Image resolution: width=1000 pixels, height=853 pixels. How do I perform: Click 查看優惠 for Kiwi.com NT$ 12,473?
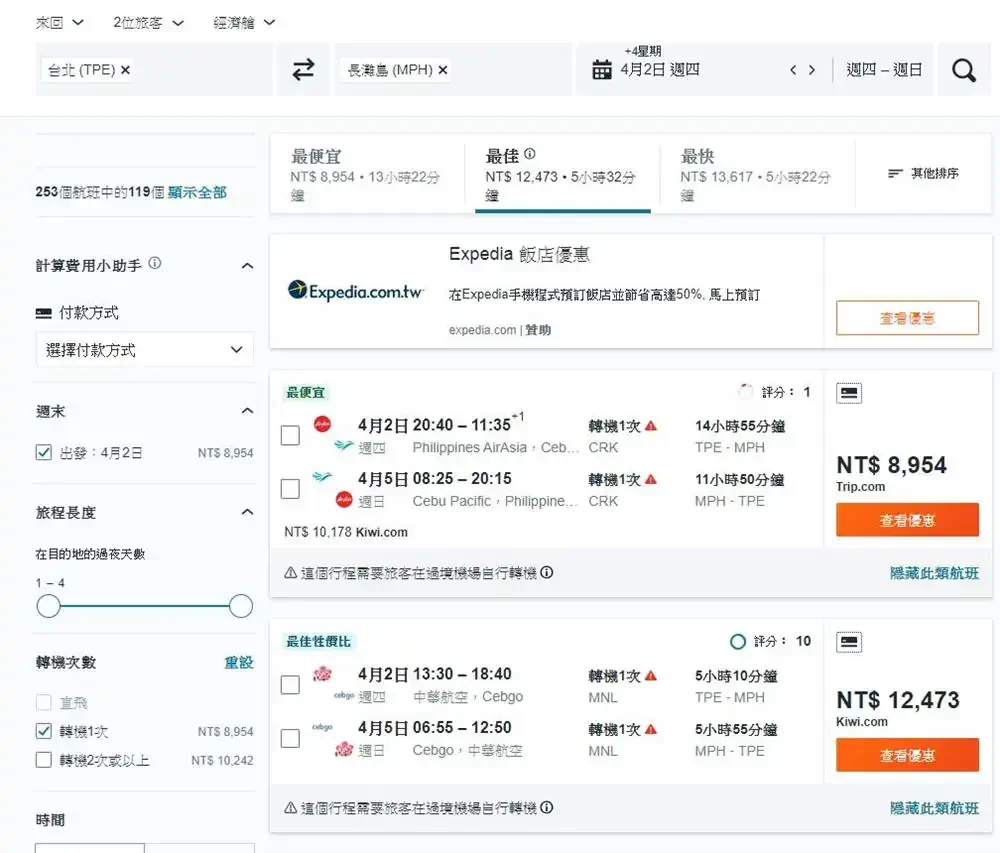(907, 755)
